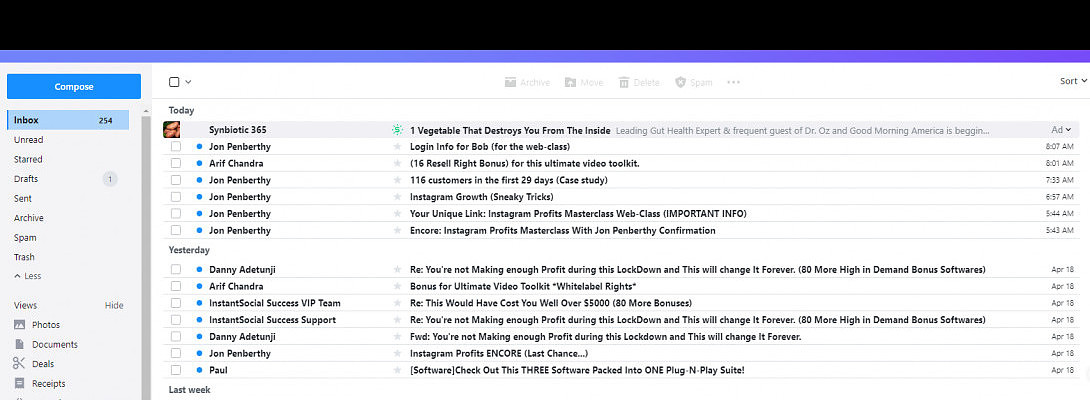Expand the select-all checkbox dropdown arrow
Image resolution: width=1090 pixels, height=400 pixels.
coord(188,82)
